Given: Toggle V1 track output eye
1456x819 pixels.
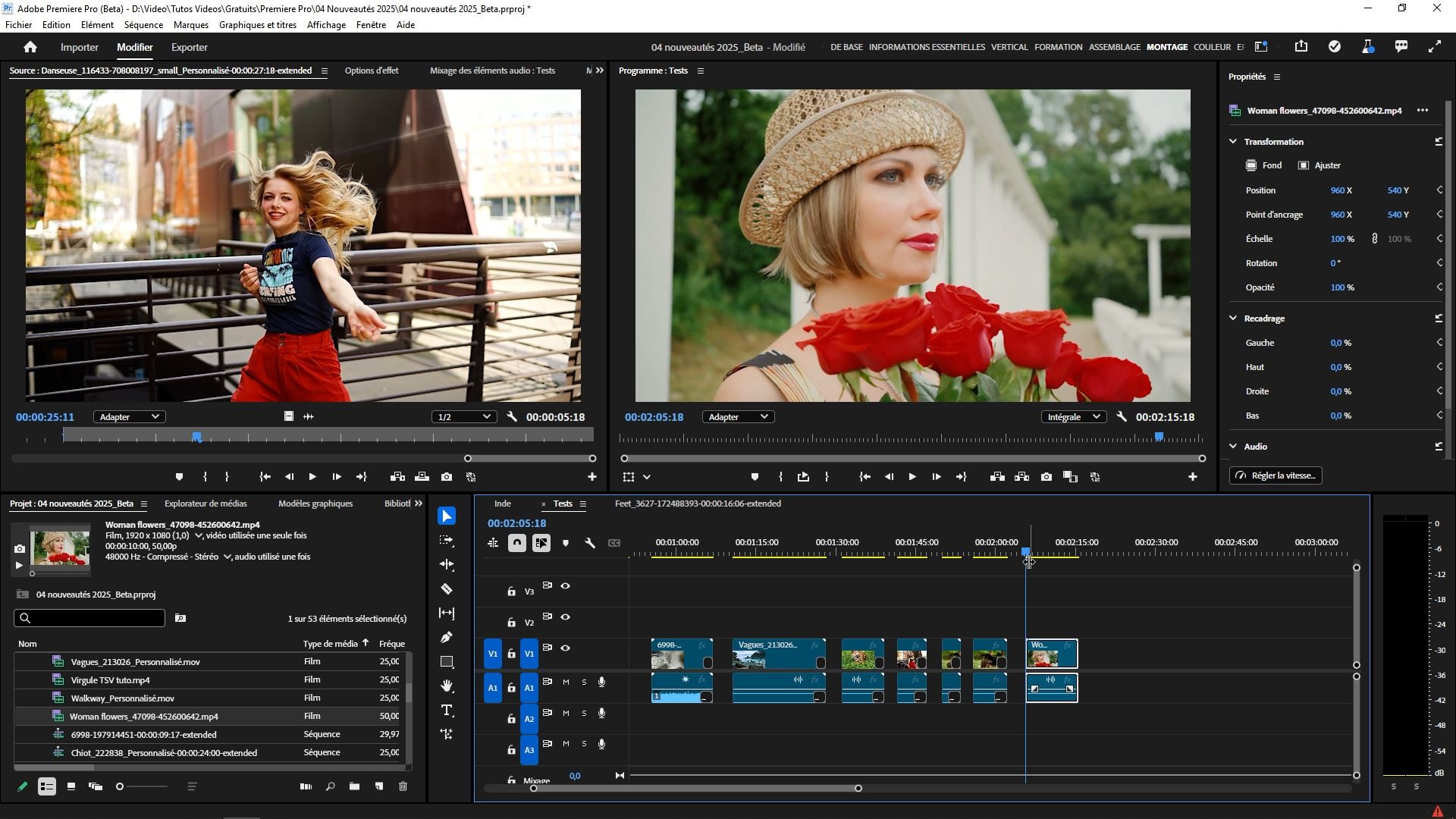Looking at the screenshot, I should point(565,648).
